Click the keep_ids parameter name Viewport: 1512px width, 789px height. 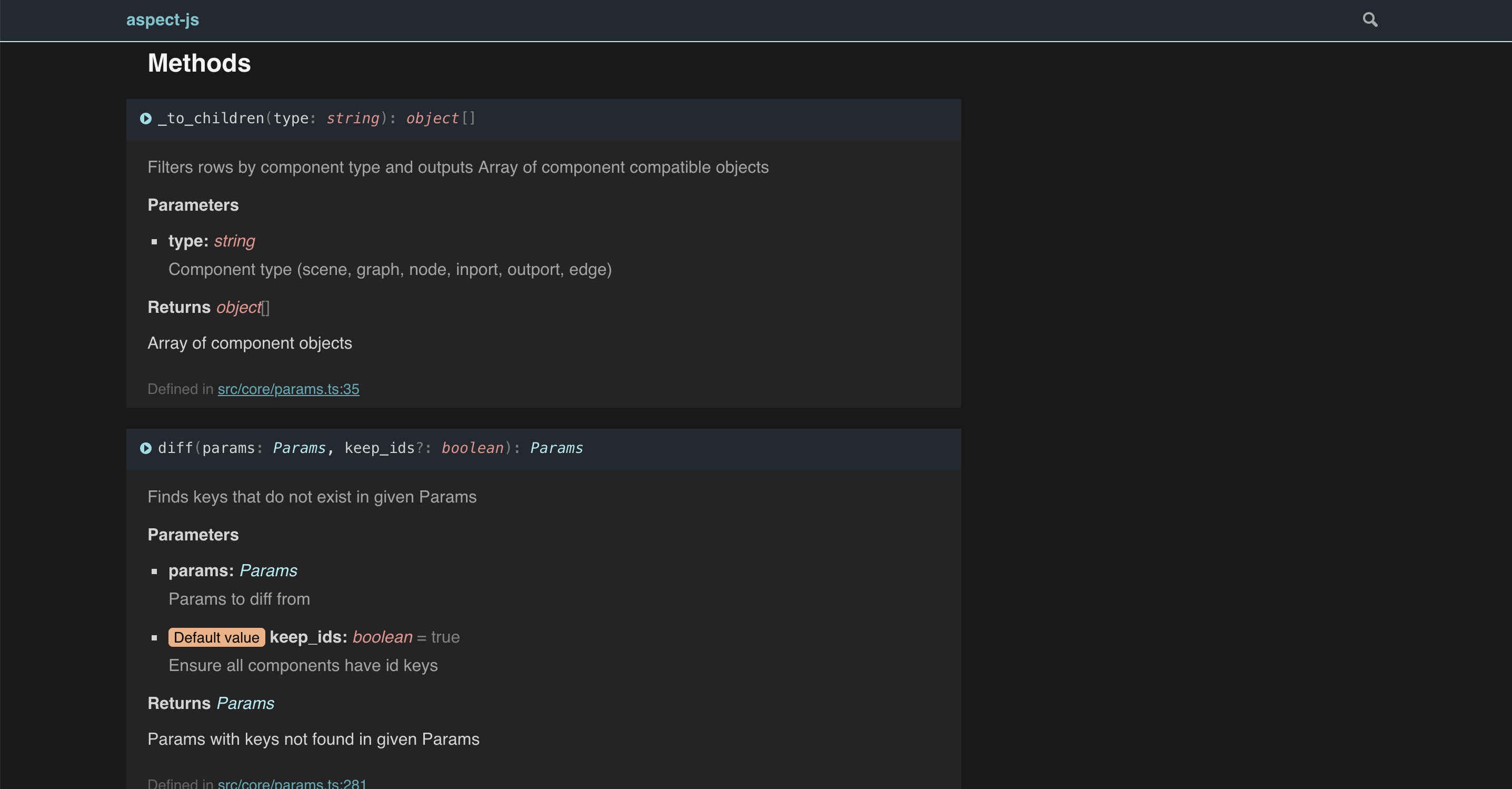pyautogui.click(x=307, y=637)
